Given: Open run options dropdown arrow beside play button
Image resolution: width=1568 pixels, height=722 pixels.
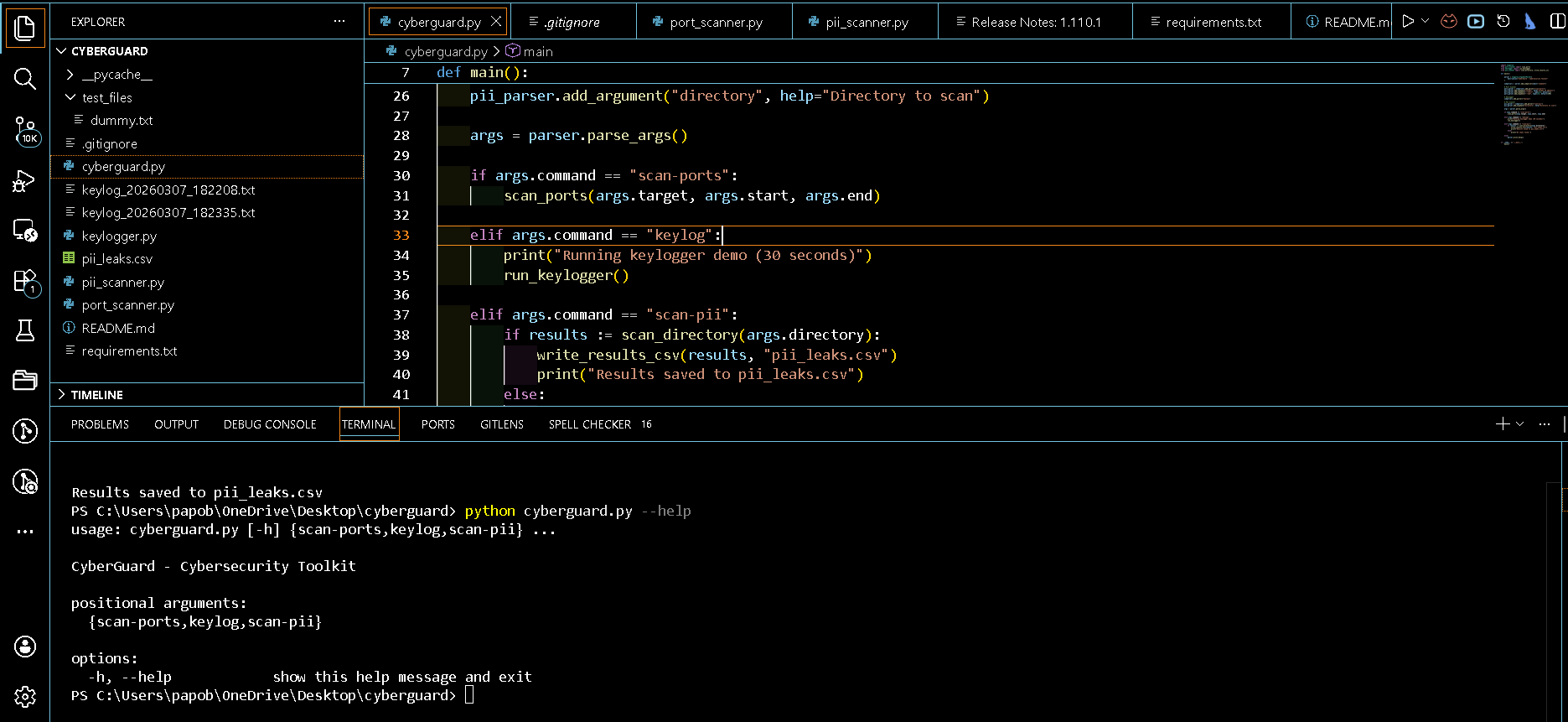Looking at the screenshot, I should click(x=1425, y=22).
